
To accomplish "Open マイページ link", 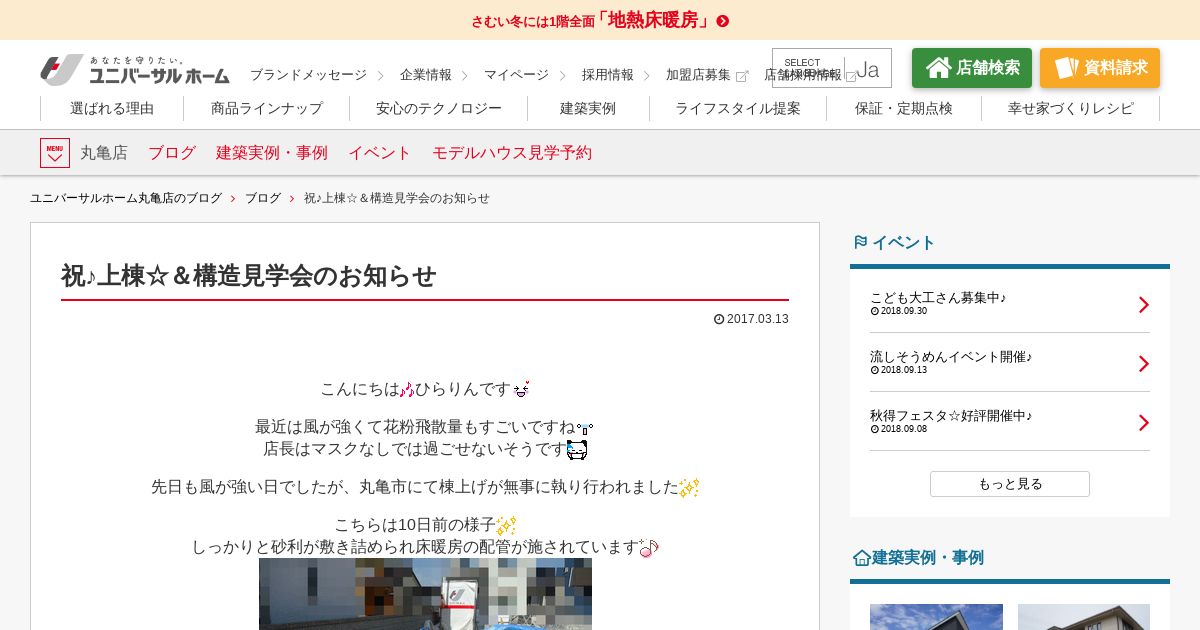I will 516,75.
